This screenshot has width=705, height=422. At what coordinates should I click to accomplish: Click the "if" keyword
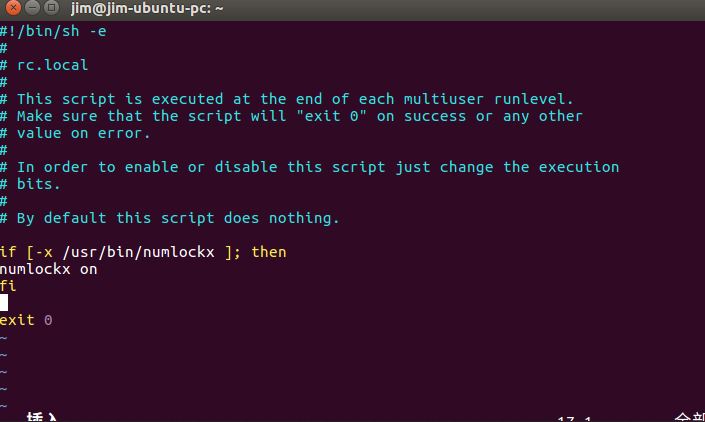tap(8, 252)
